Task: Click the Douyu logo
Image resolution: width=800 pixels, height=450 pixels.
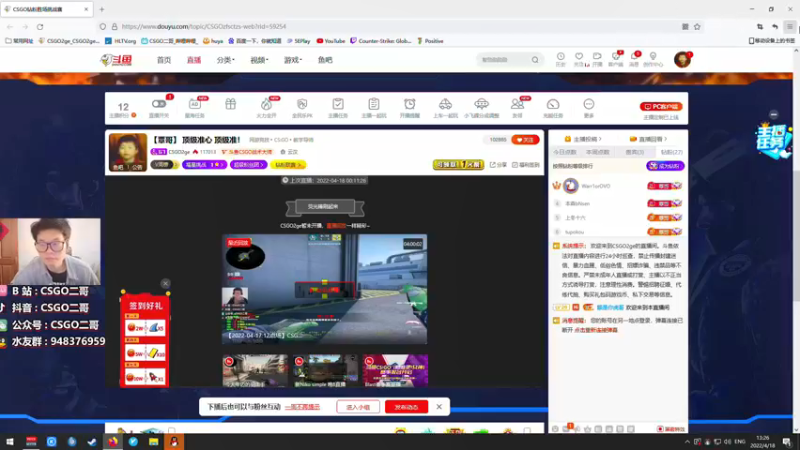Action: pos(116,60)
